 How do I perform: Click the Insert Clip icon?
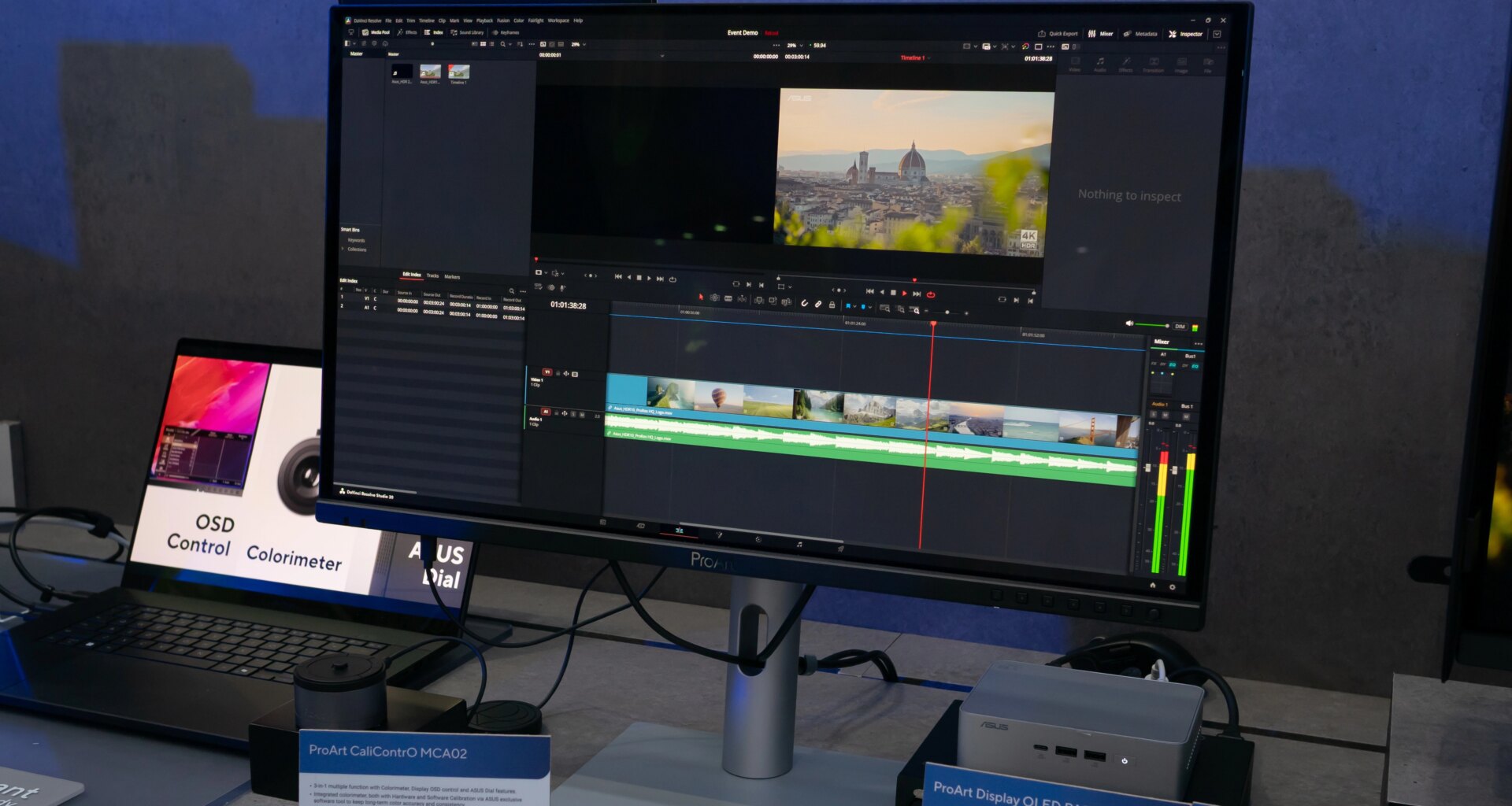pyautogui.click(x=759, y=300)
